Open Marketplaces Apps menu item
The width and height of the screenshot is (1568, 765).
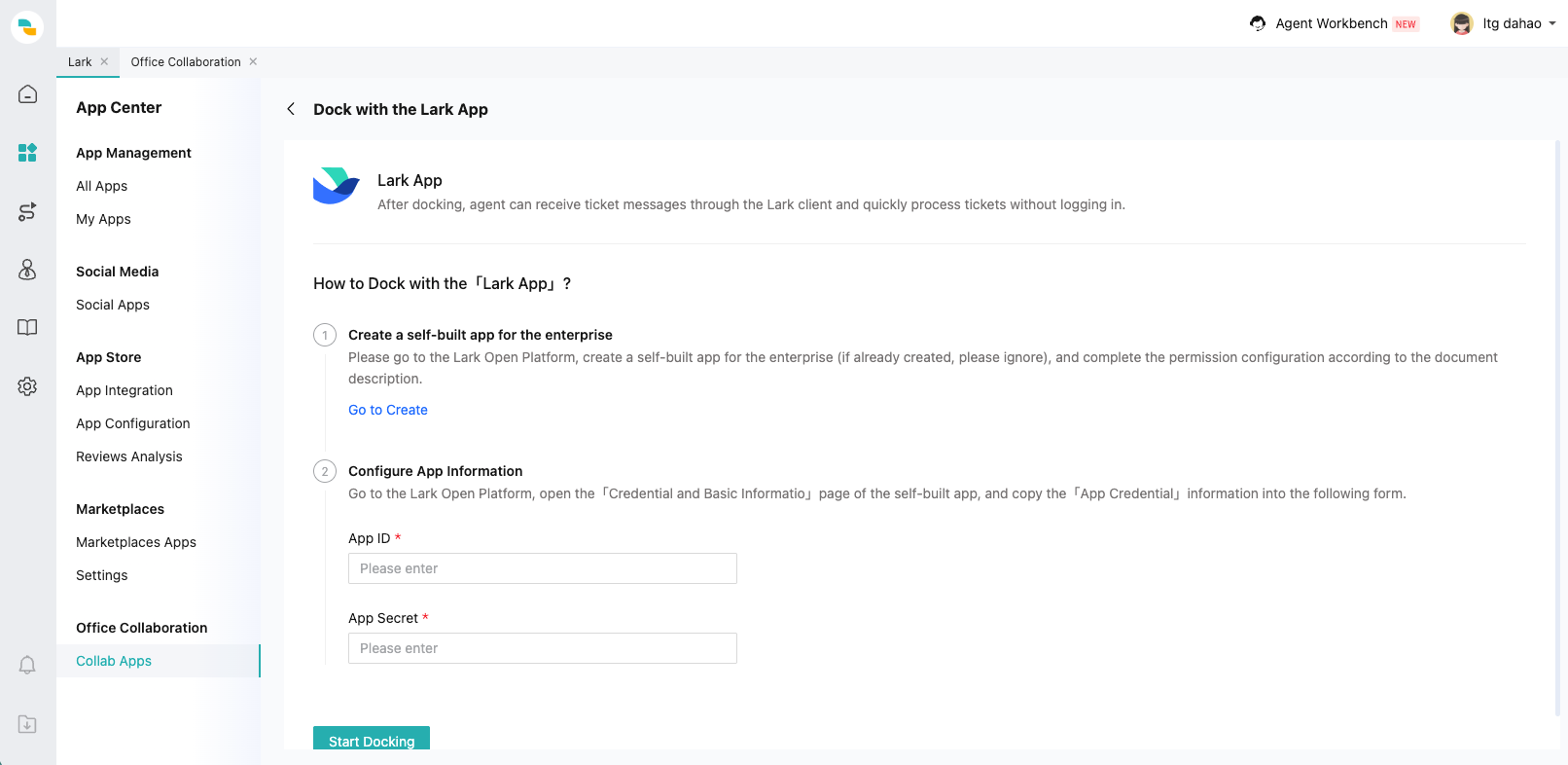click(x=136, y=542)
